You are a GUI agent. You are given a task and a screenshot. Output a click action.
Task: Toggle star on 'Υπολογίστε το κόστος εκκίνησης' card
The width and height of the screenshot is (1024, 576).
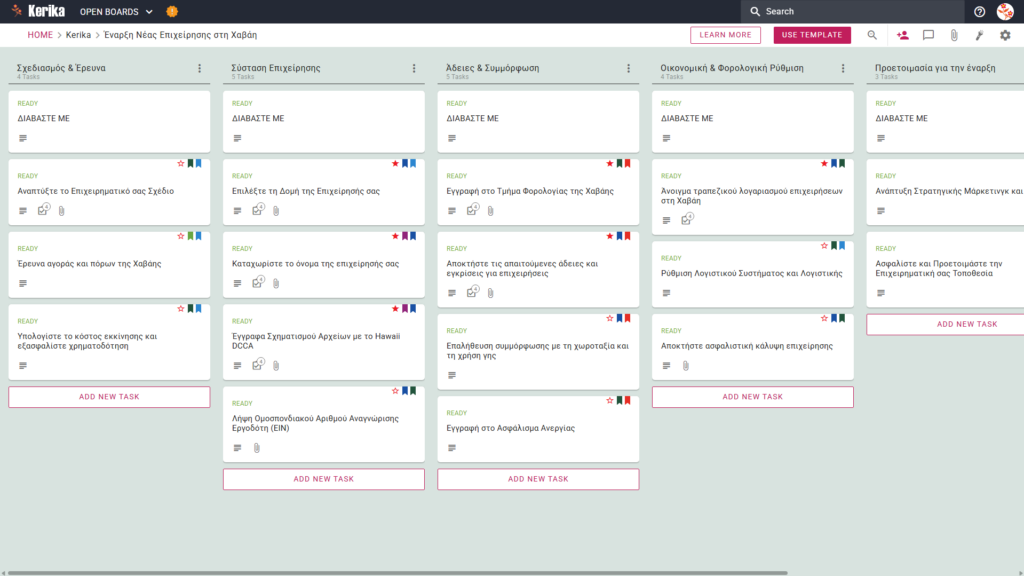[x=181, y=308]
